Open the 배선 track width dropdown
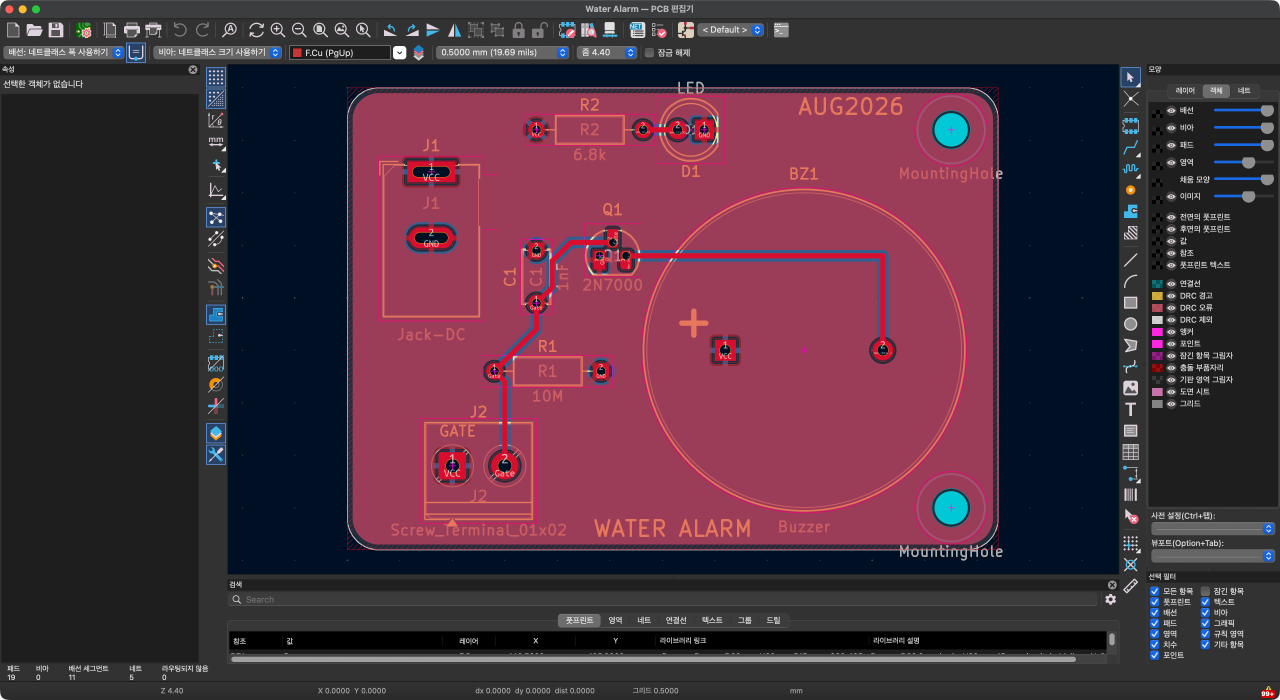Screen dimensions: 1280x700 coord(64,52)
